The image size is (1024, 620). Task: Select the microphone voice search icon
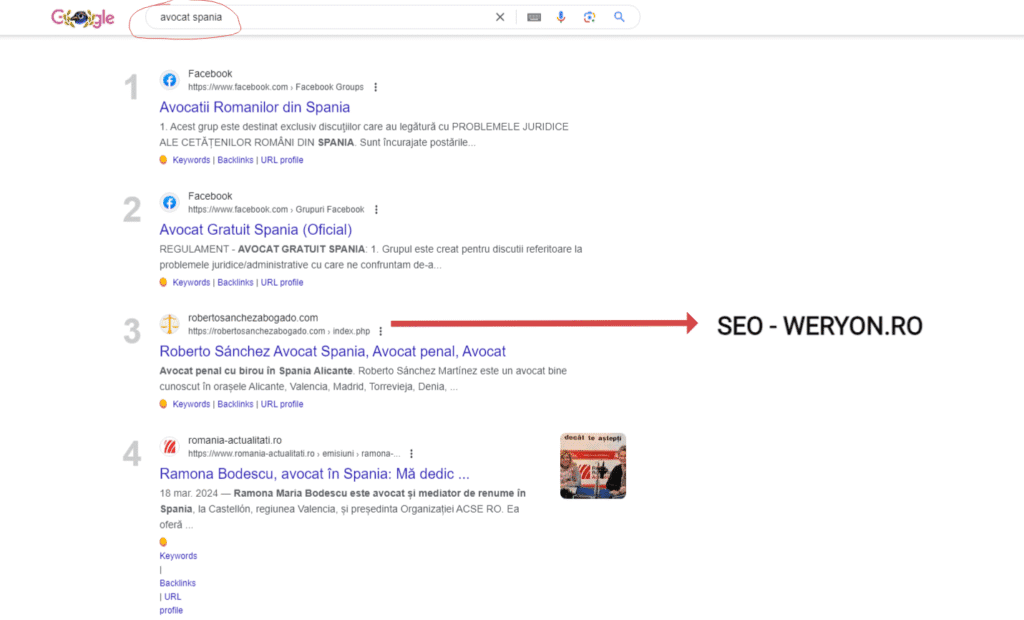[561, 17]
